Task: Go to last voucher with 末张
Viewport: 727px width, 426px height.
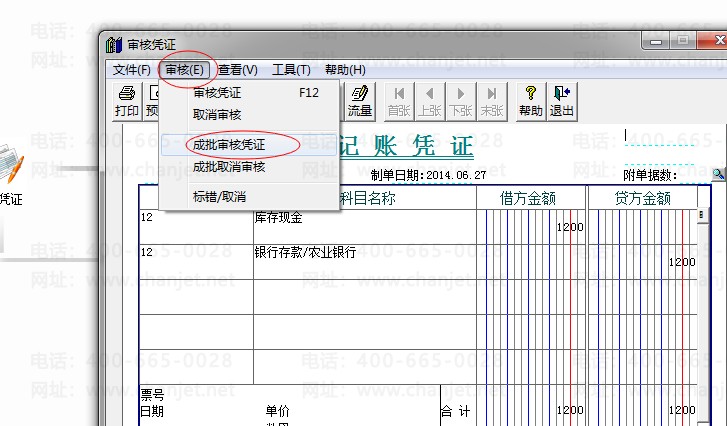Action: (x=492, y=102)
